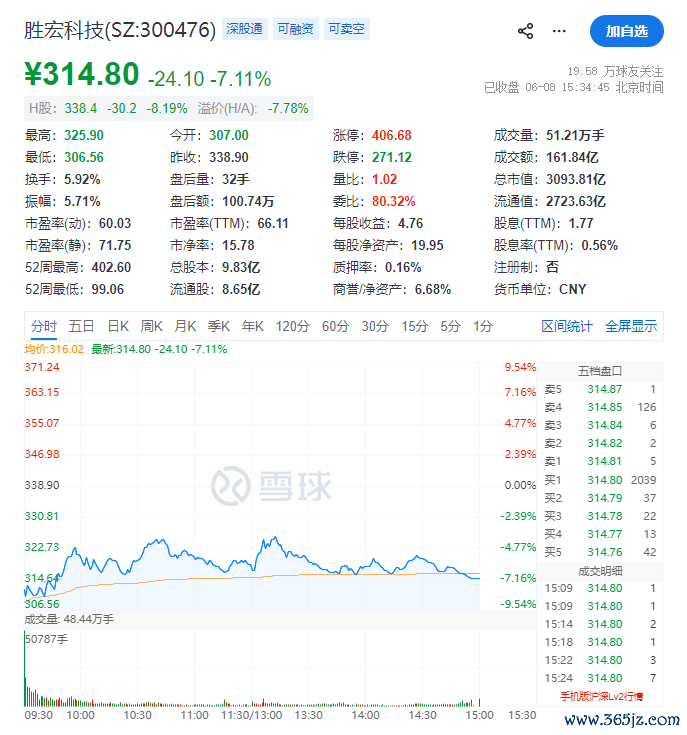The height and width of the screenshot is (735, 687).
Task: Select the 30分 chart tab
Action: point(375,326)
